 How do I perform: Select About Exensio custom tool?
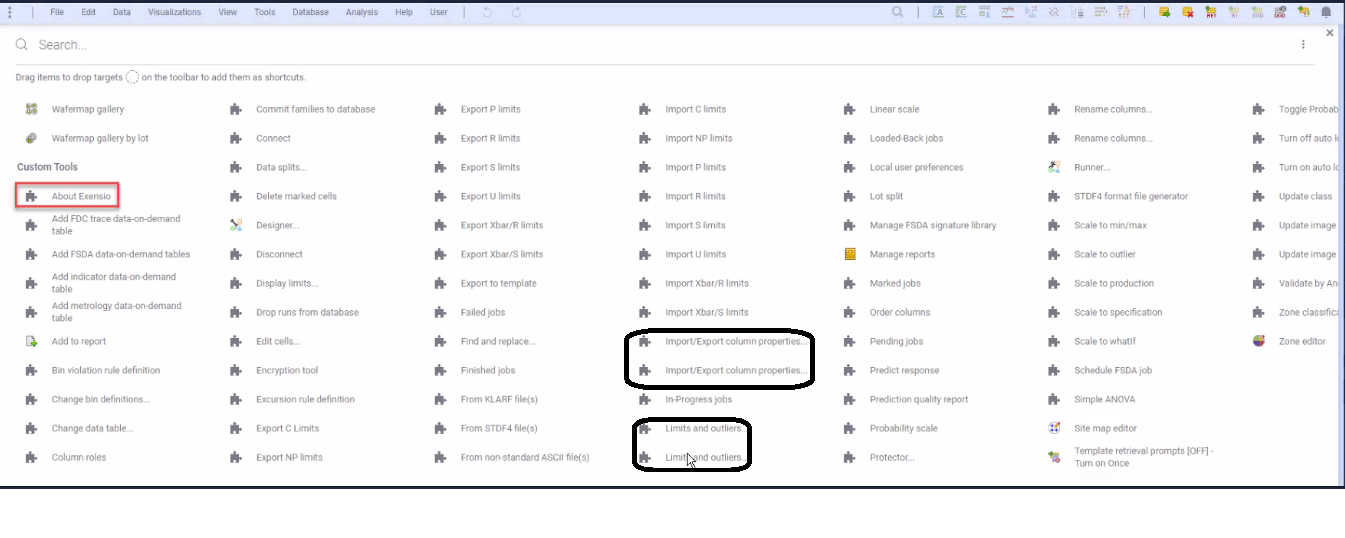point(80,196)
